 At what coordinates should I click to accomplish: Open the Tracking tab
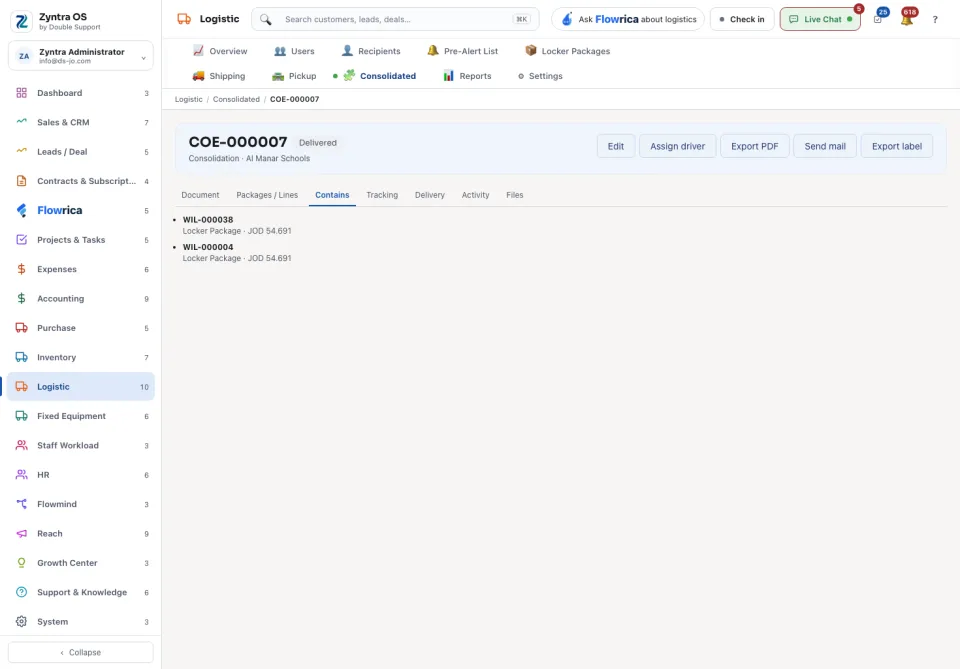[x=382, y=195]
